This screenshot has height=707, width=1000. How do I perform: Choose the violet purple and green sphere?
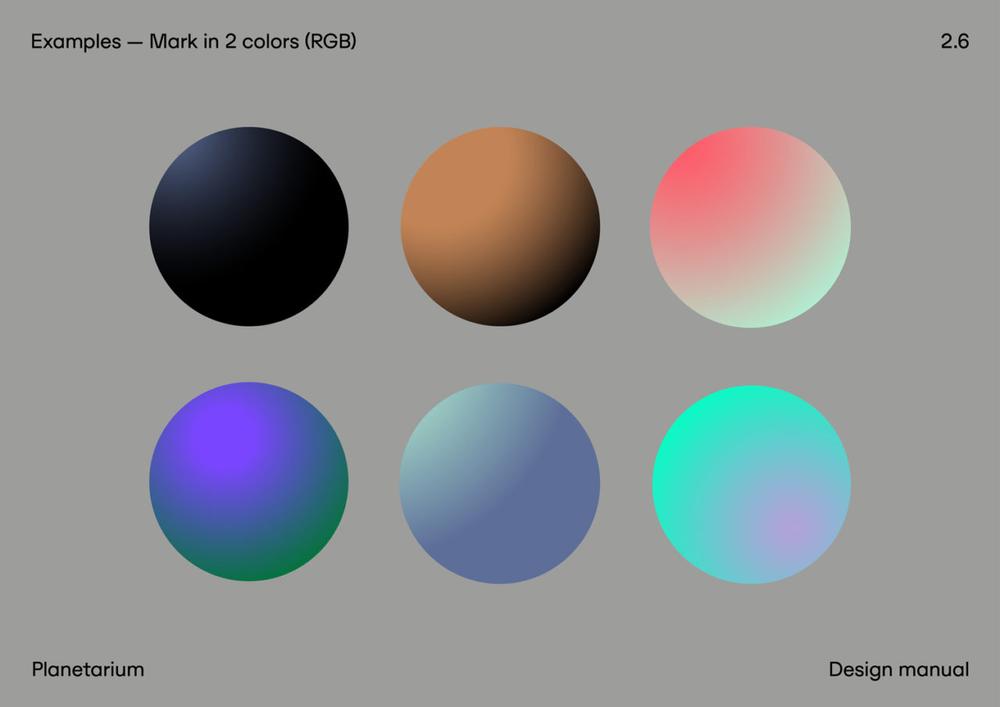pos(249,481)
